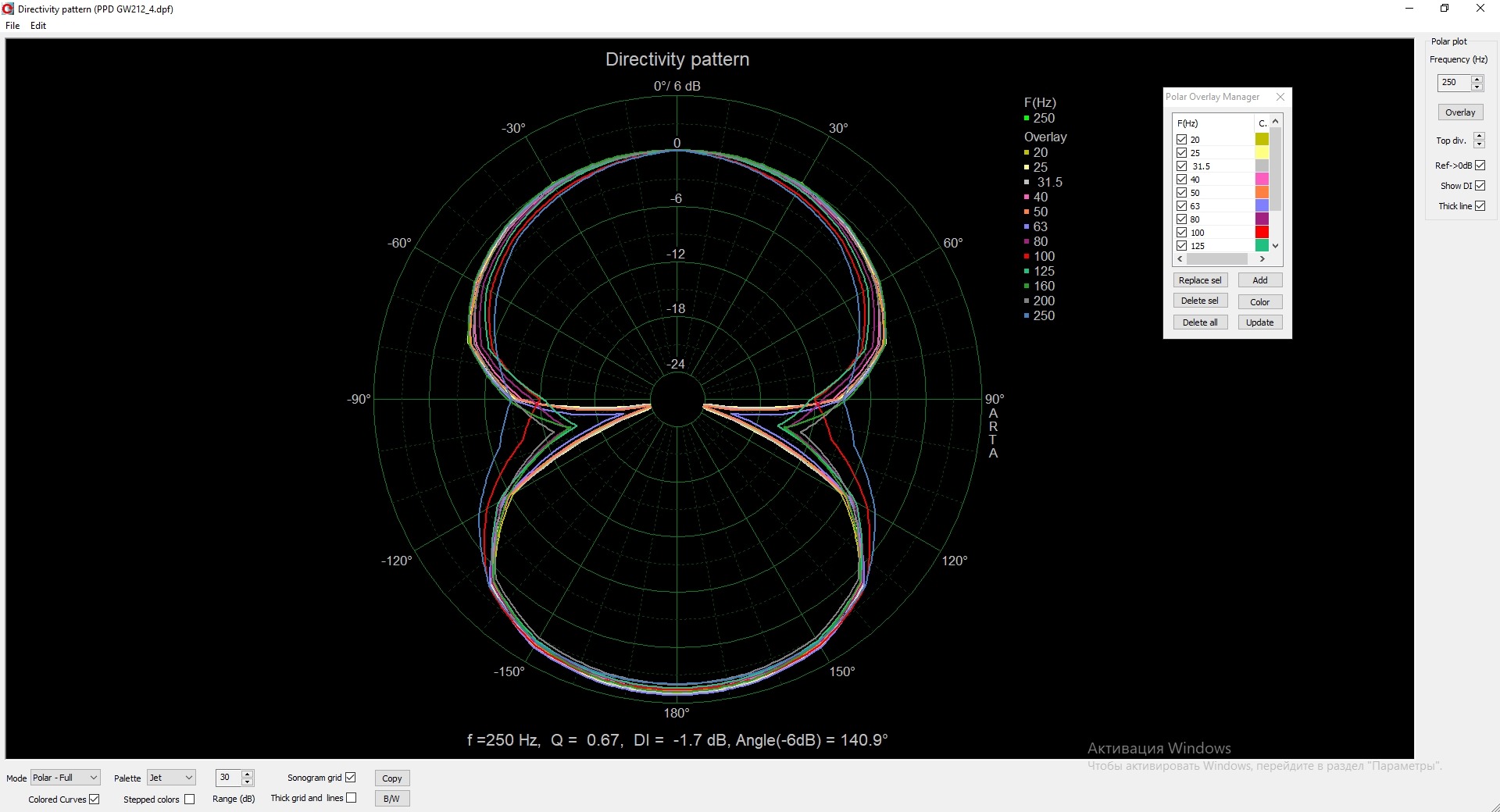Viewport: 1500px width, 812px height.
Task: Click the gray color swatch for 31.5 Hz
Action: point(1262,166)
